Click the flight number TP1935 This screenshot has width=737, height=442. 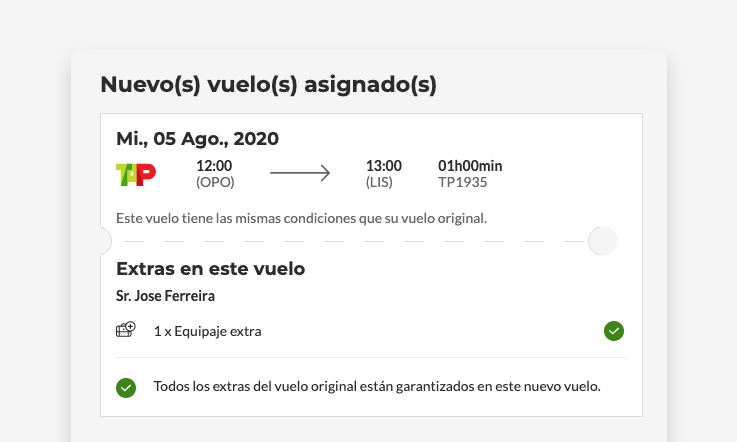pos(463,182)
